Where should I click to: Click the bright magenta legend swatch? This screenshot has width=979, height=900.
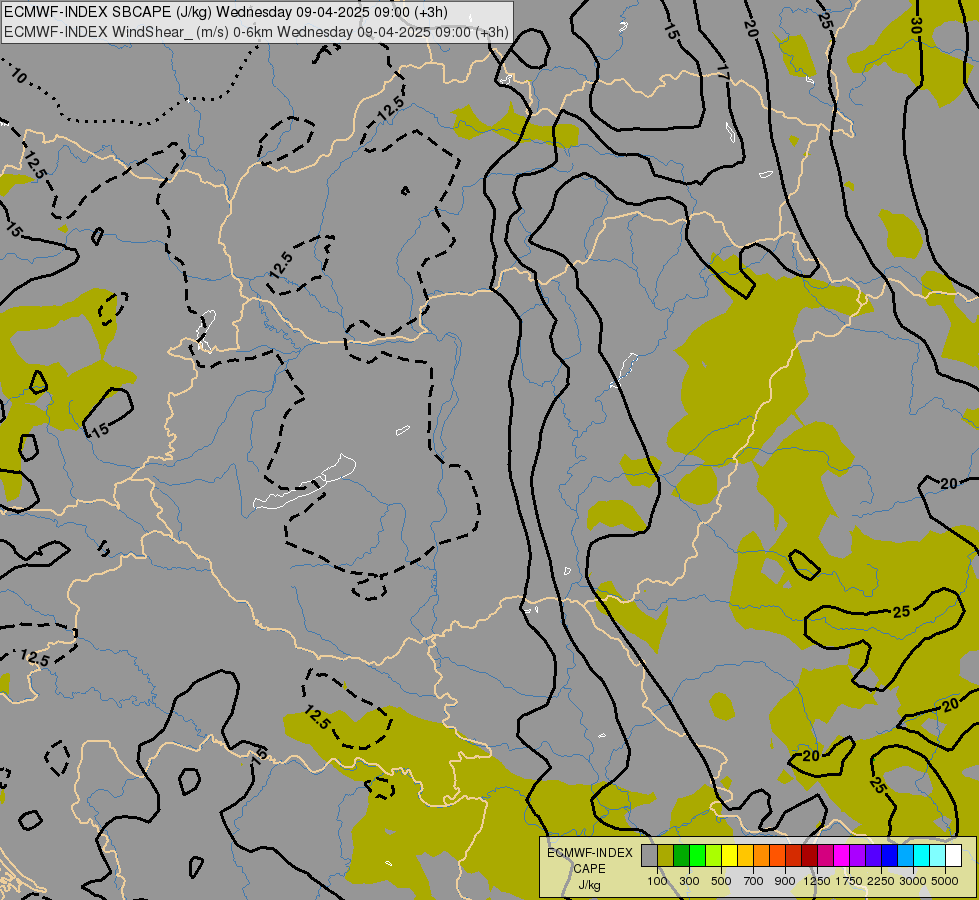click(x=842, y=856)
